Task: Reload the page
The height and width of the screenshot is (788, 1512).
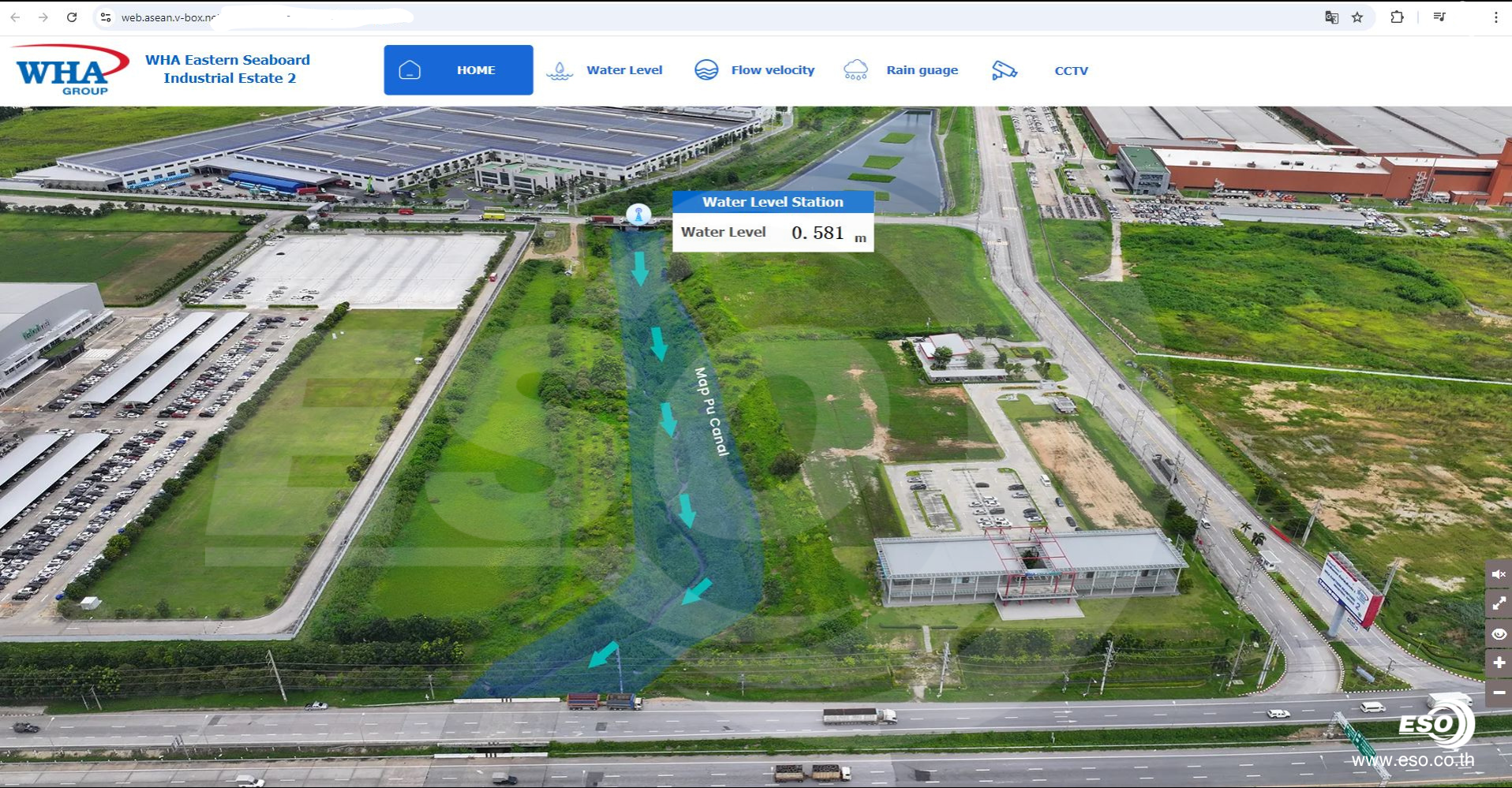Action: pyautogui.click(x=72, y=17)
